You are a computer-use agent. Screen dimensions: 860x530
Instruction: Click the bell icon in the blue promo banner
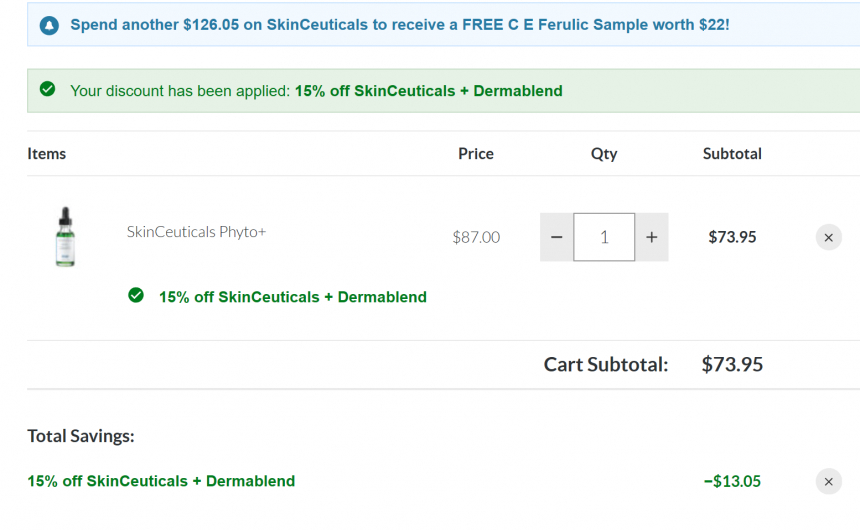coord(49,25)
